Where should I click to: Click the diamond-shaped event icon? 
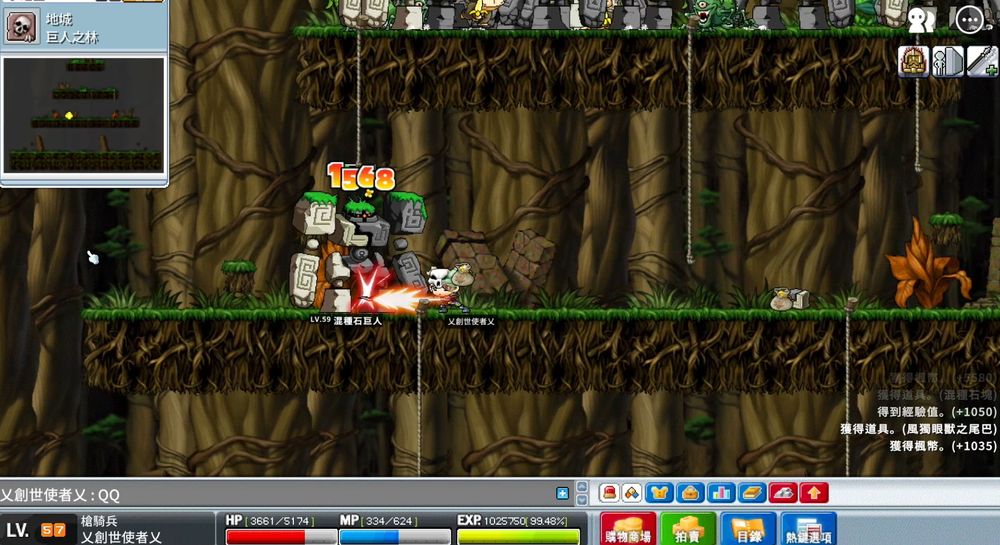tap(631, 493)
